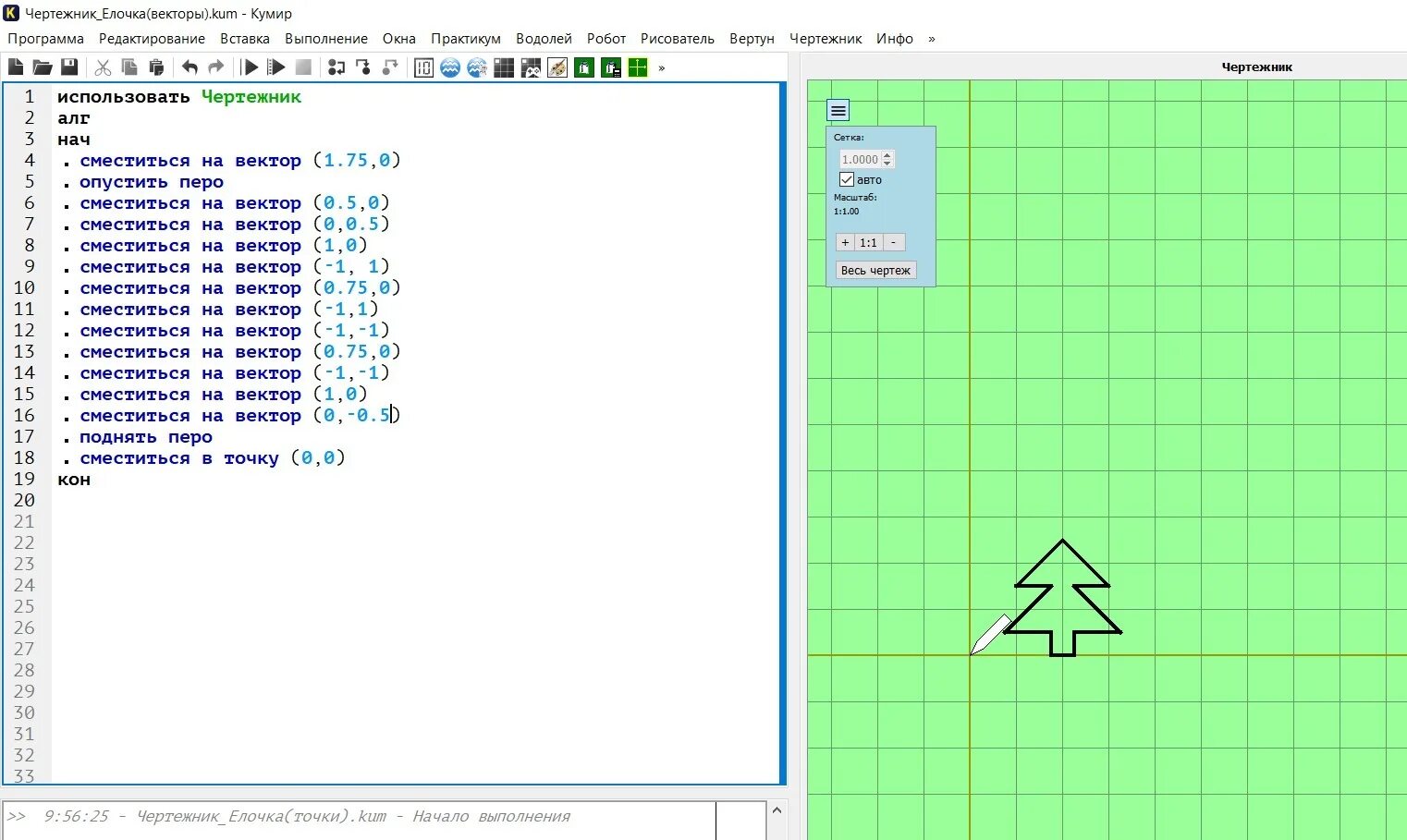Screen dimensions: 1407x840
Task: Show the Робот field window icon
Action: click(504, 67)
